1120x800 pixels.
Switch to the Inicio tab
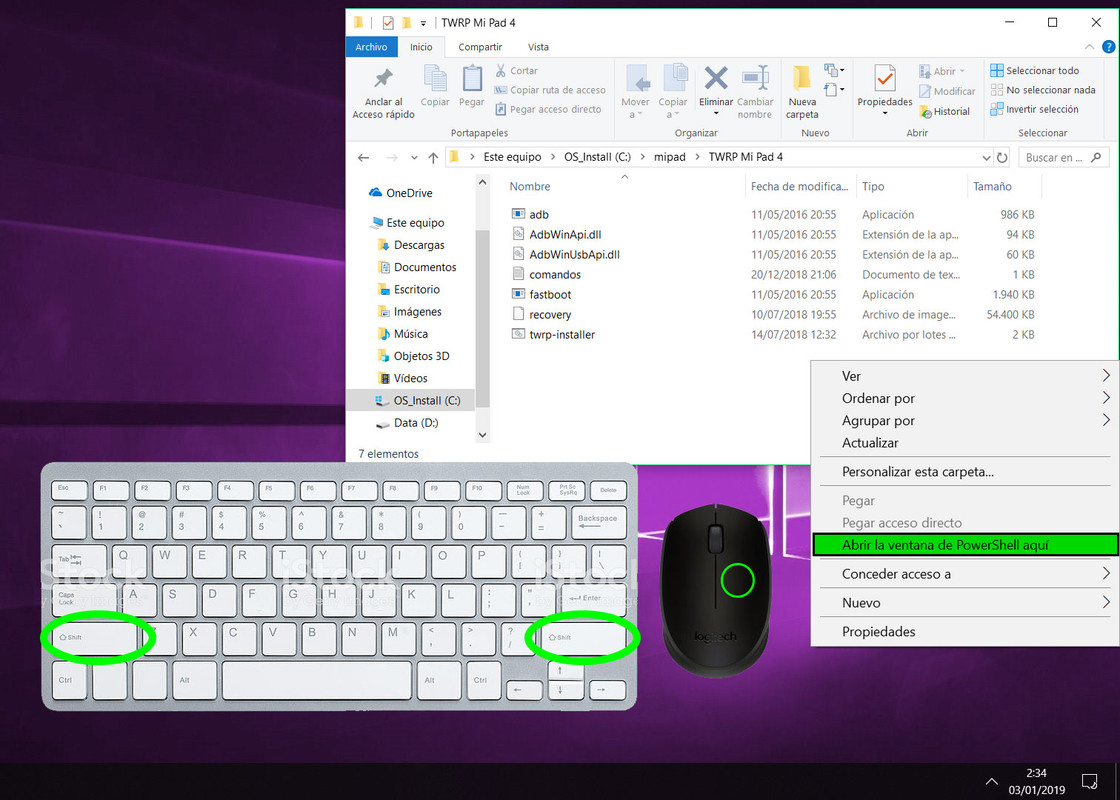[x=421, y=47]
